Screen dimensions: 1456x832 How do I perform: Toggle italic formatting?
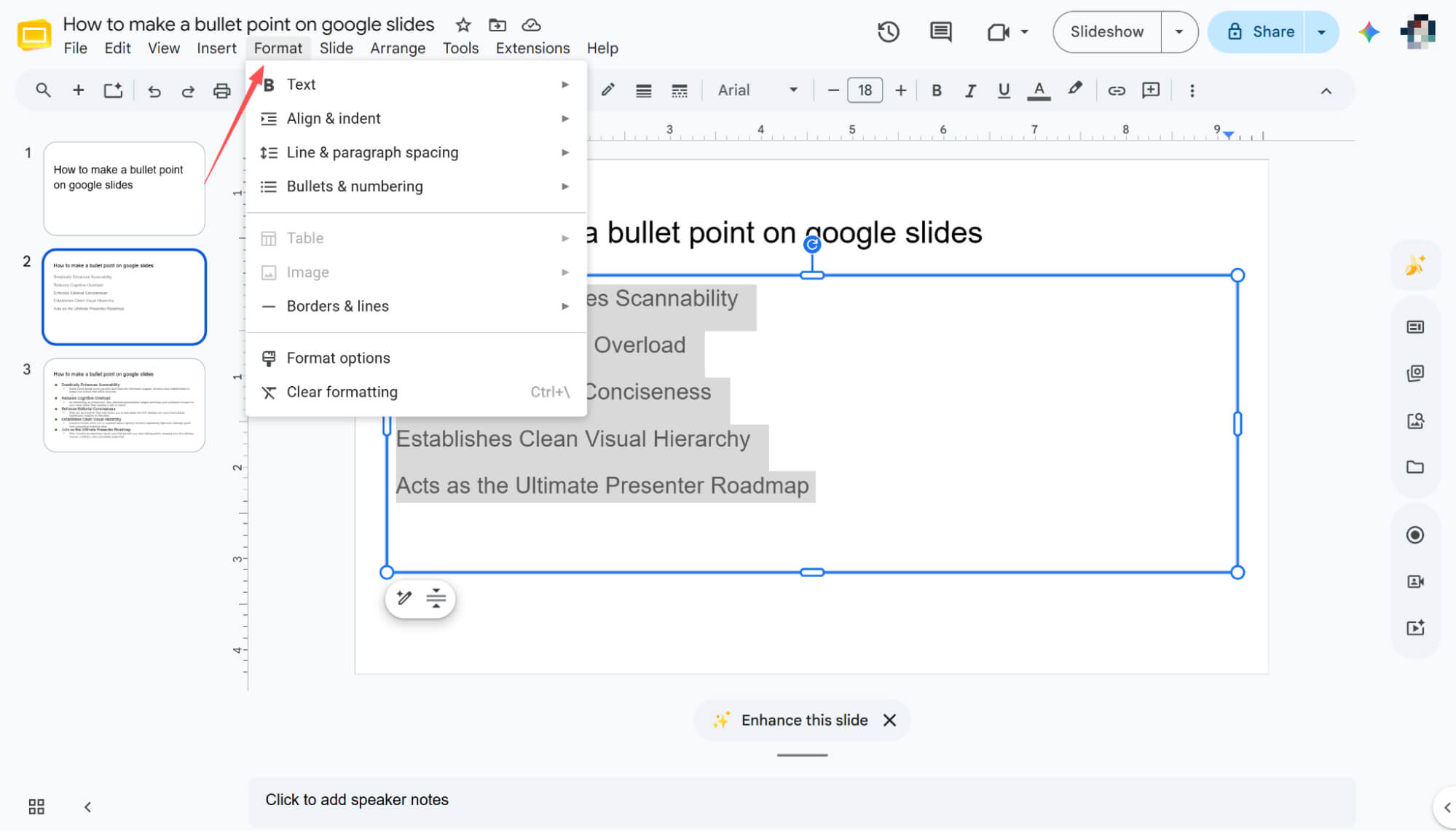click(969, 90)
